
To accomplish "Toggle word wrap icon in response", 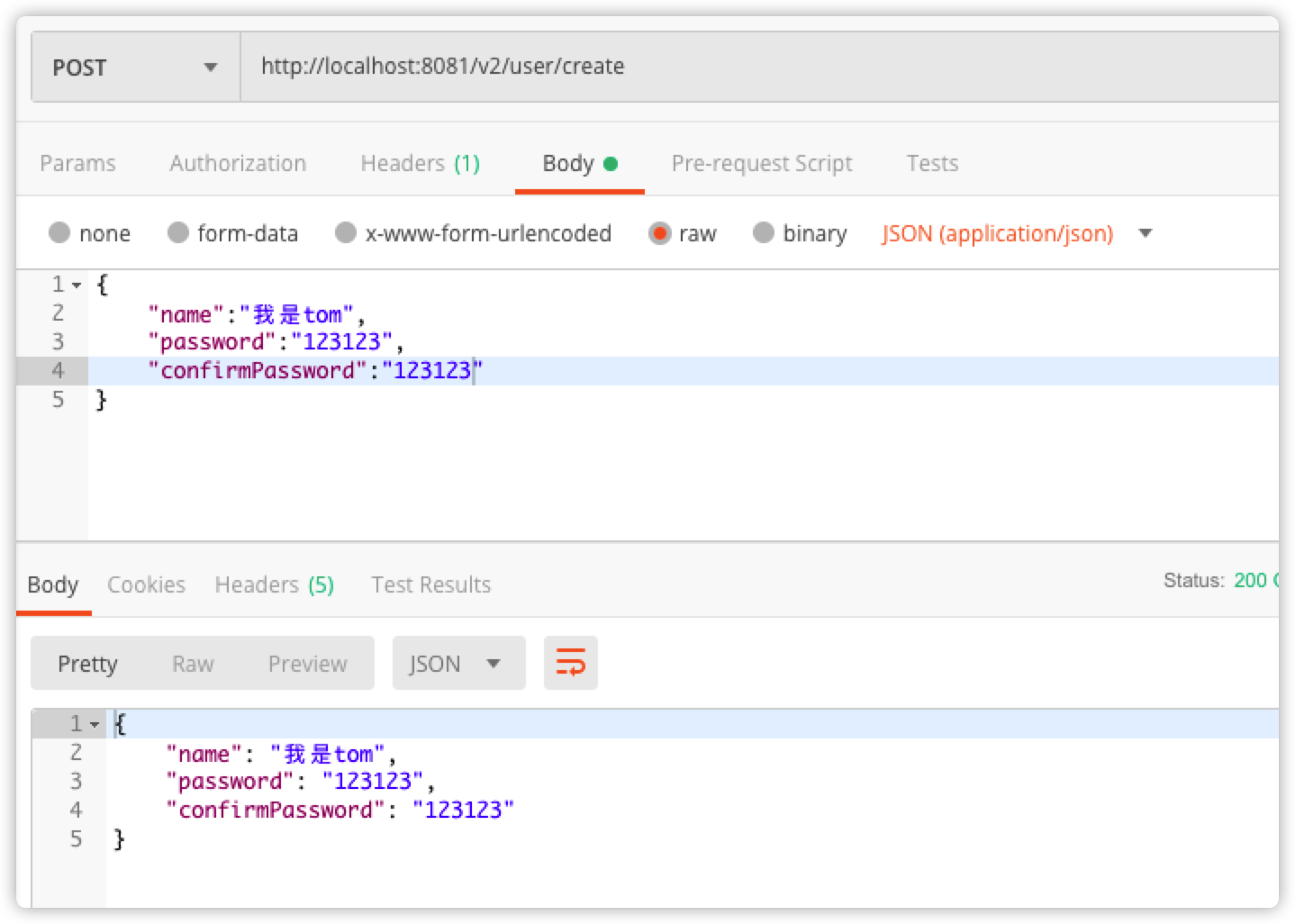I will [570, 663].
